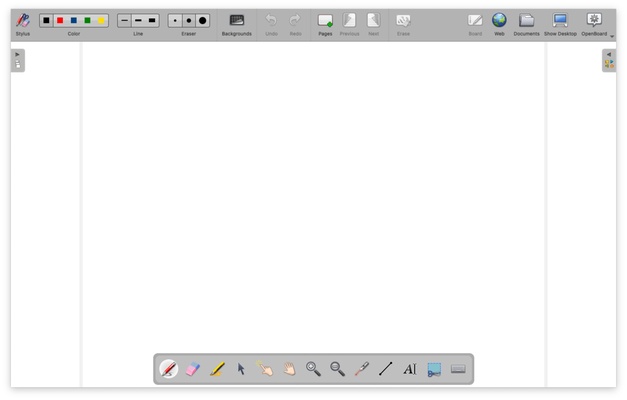The image size is (627, 400).
Task: Set medium line width
Action: [138, 20]
